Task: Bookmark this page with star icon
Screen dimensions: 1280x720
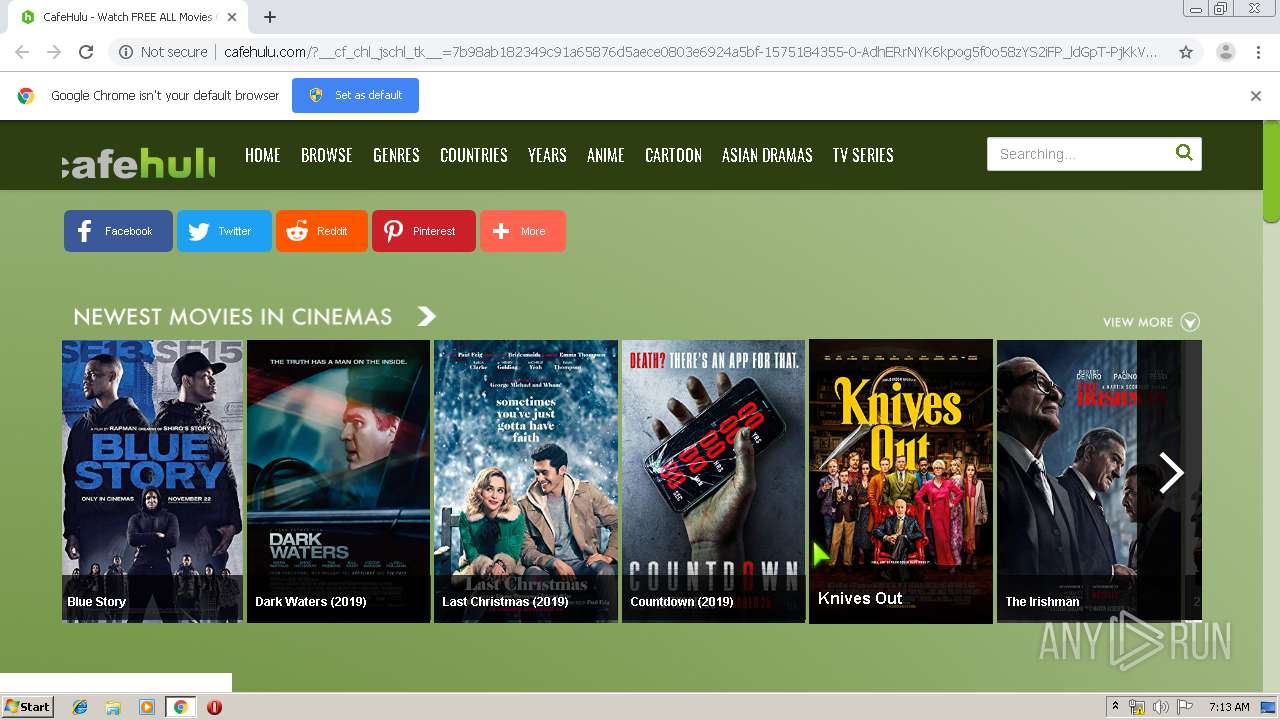Action: (1186, 52)
